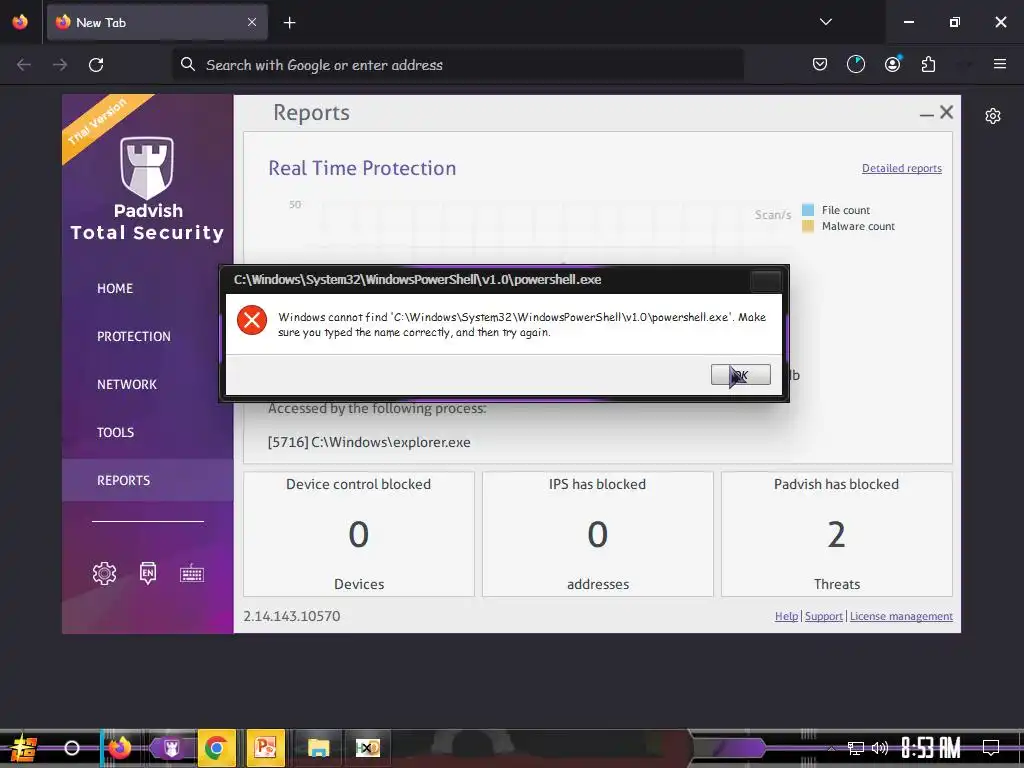1024x768 pixels.
Task: Open the volume control in tray
Action: 880,748
